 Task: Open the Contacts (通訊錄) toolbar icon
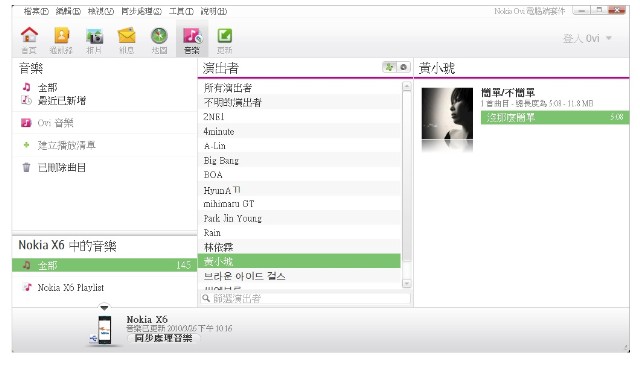[x=61, y=40]
